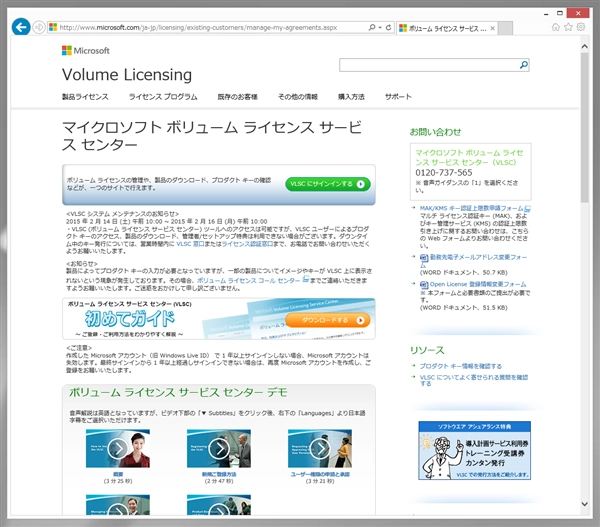
Task: Minimize the browser window
Action: pyautogui.click(x=546, y=14)
